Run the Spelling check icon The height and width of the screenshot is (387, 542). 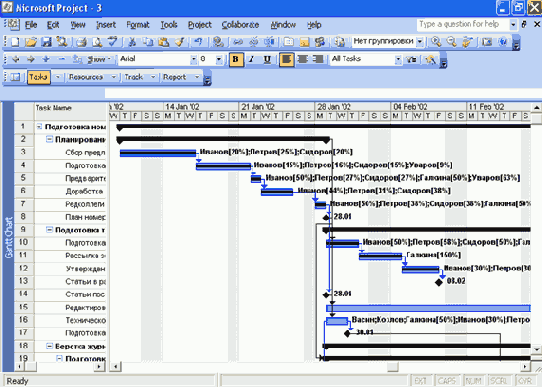[113, 42]
